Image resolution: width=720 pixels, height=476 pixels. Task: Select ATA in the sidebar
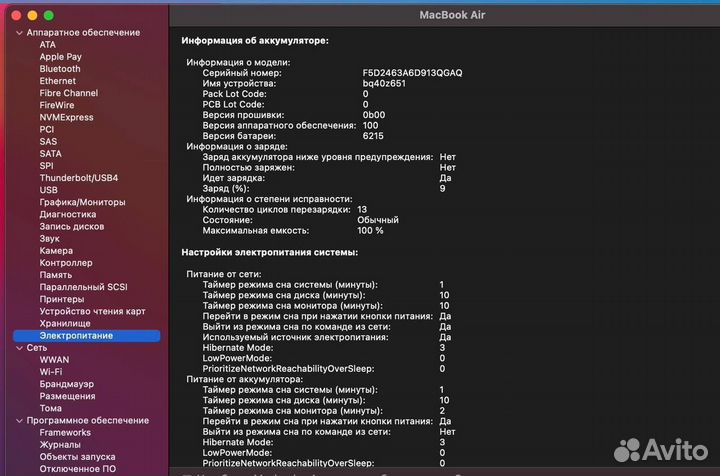[47, 45]
